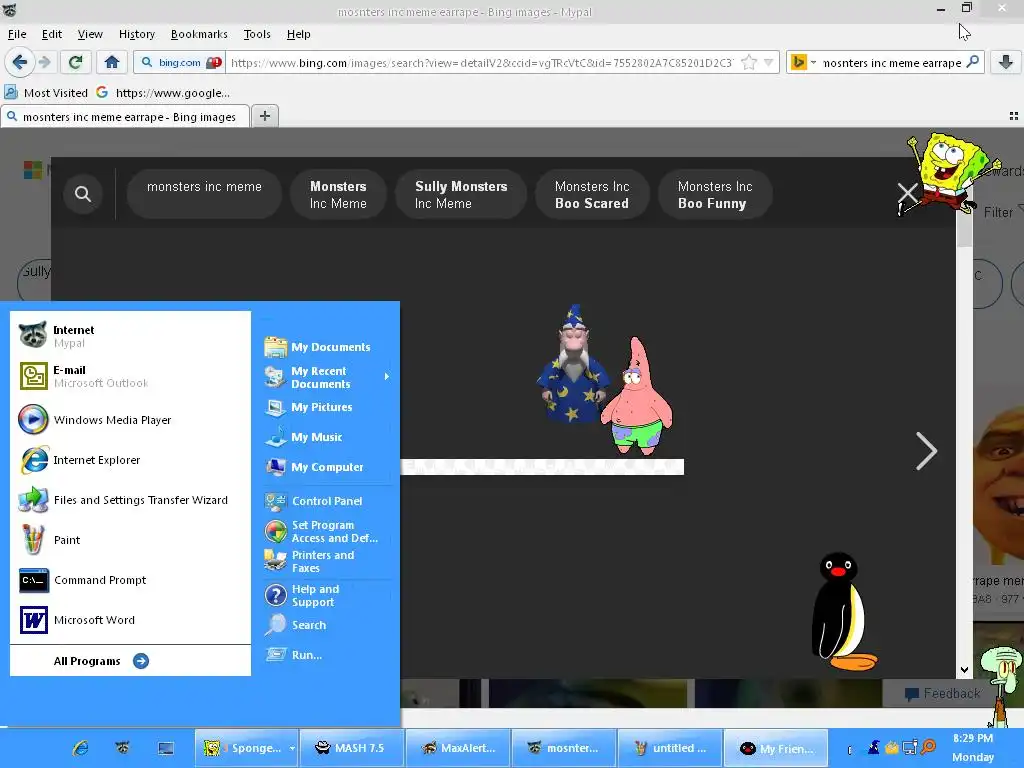Open Command Prompt from Start menu

[131, 580]
